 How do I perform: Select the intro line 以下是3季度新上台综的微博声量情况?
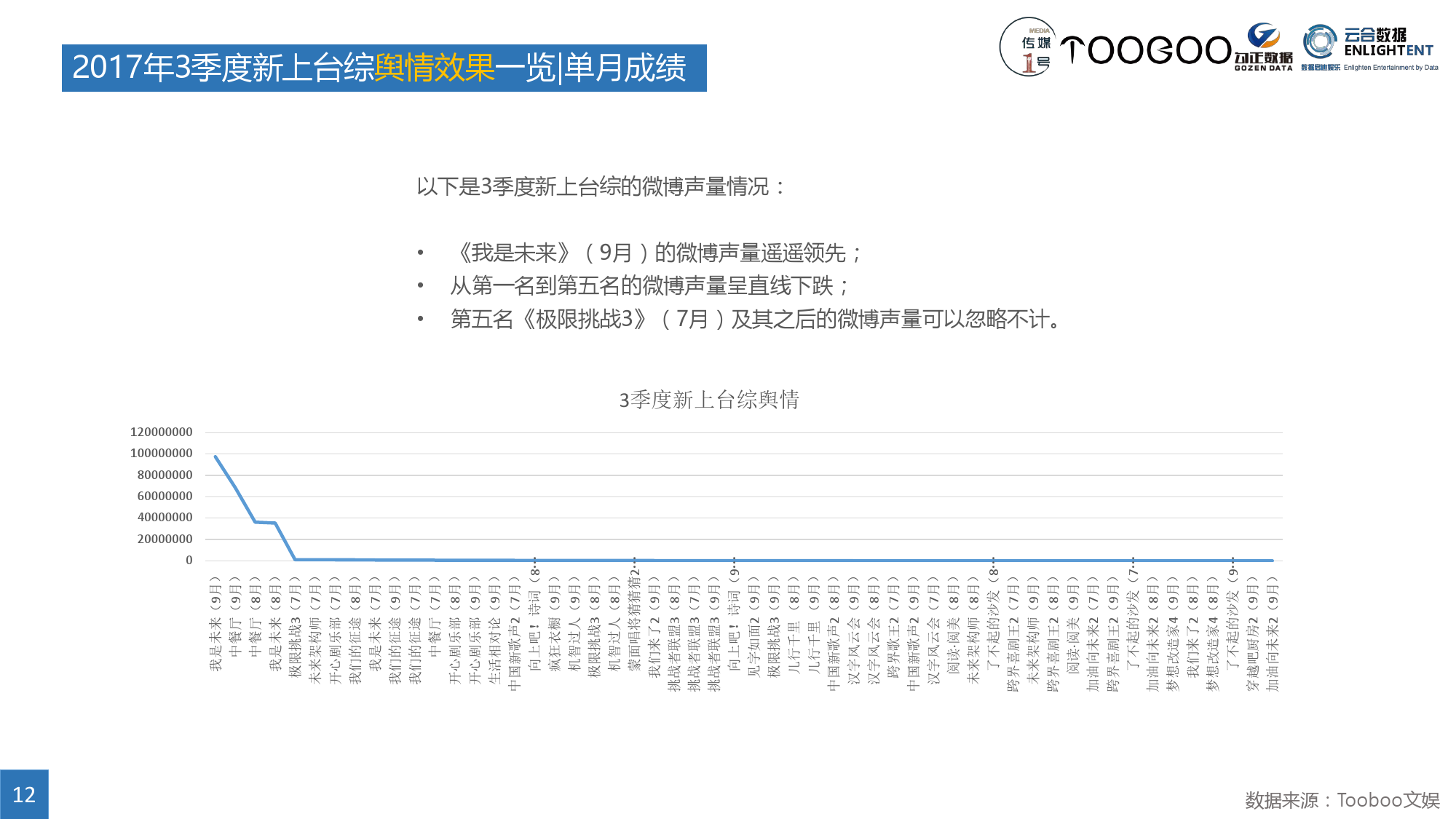coord(601,187)
